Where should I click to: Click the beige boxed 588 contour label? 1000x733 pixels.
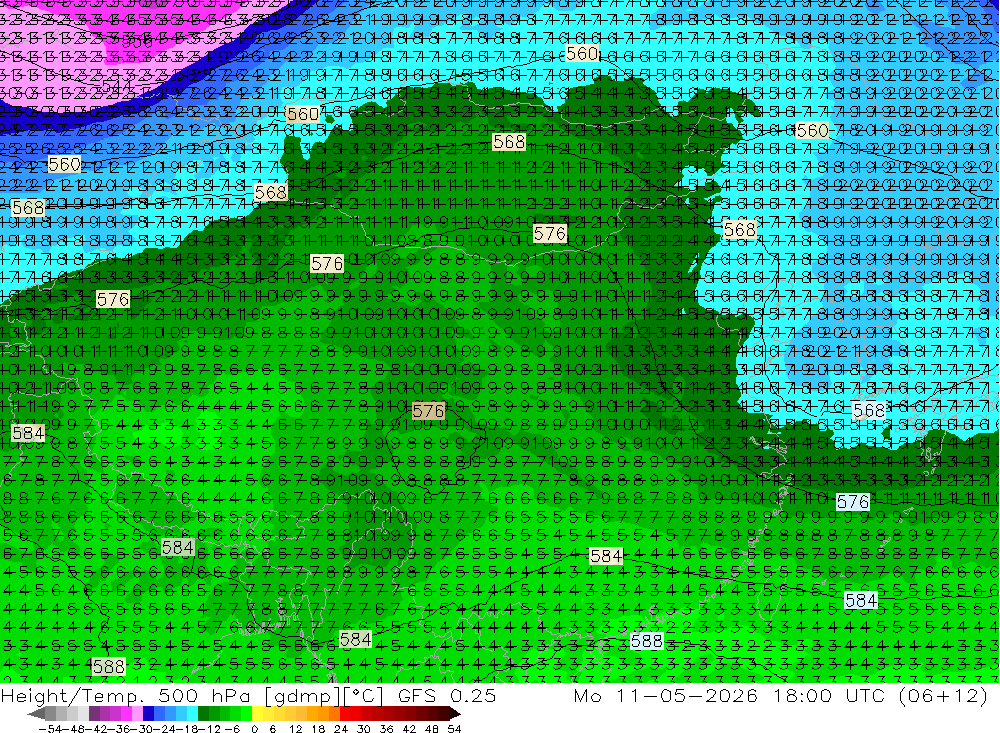pos(108,667)
